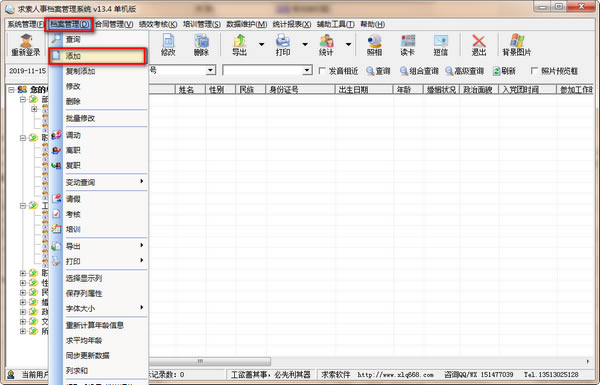The width and height of the screenshot is (600, 385).
Task: Click the 打印 printer toolbar icon
Action: [283, 45]
